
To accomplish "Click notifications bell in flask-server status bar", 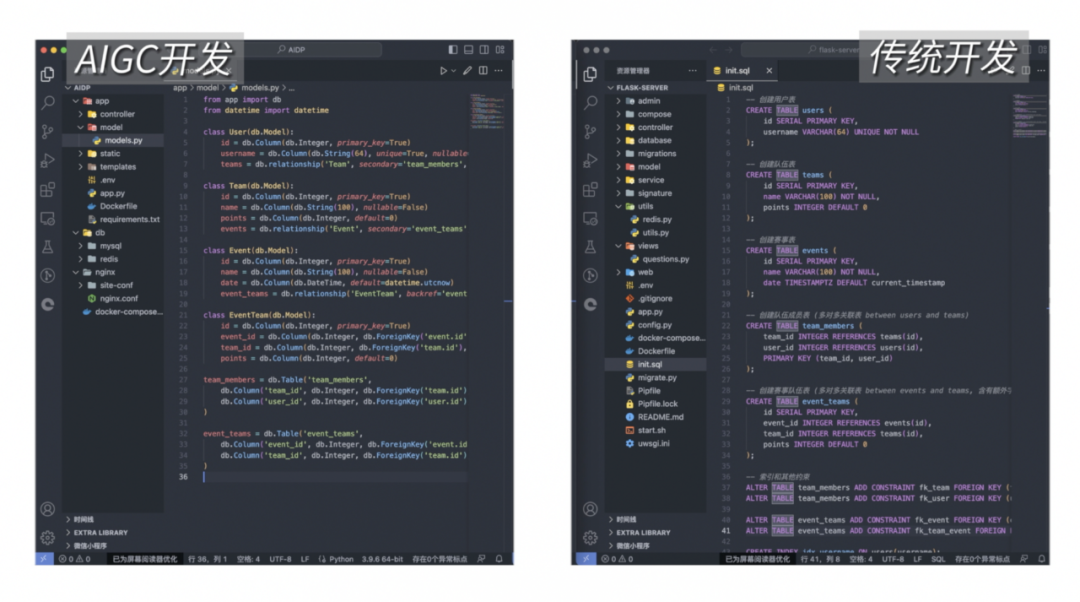I will point(1041,559).
